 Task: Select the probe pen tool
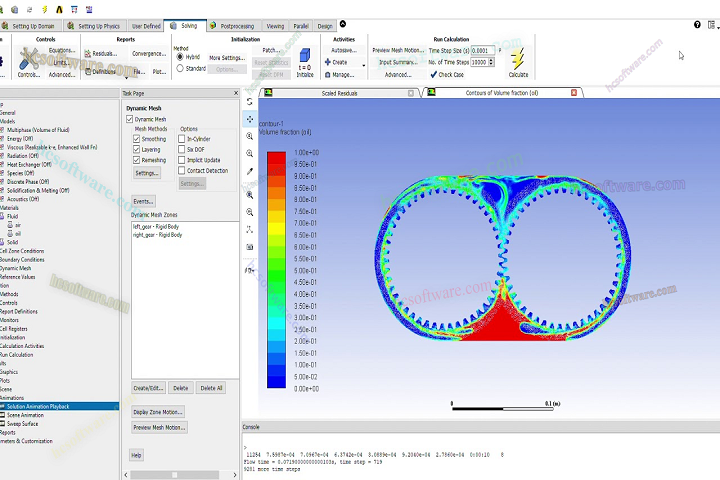[249, 171]
